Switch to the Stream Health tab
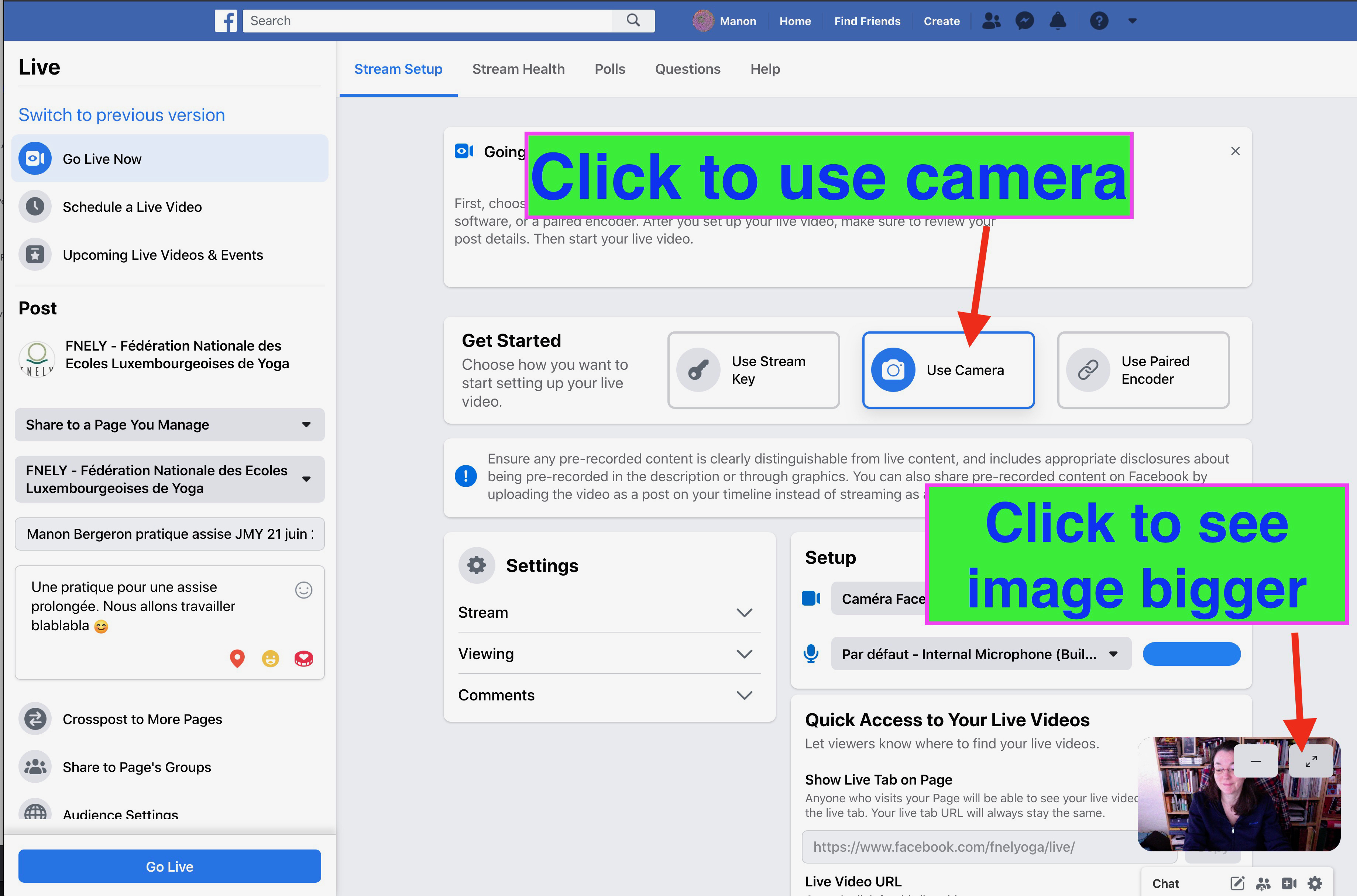The height and width of the screenshot is (896, 1357). click(x=518, y=69)
